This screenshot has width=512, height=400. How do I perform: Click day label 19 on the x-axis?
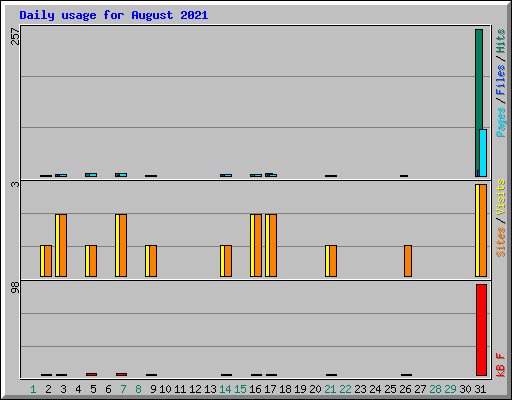300,389
